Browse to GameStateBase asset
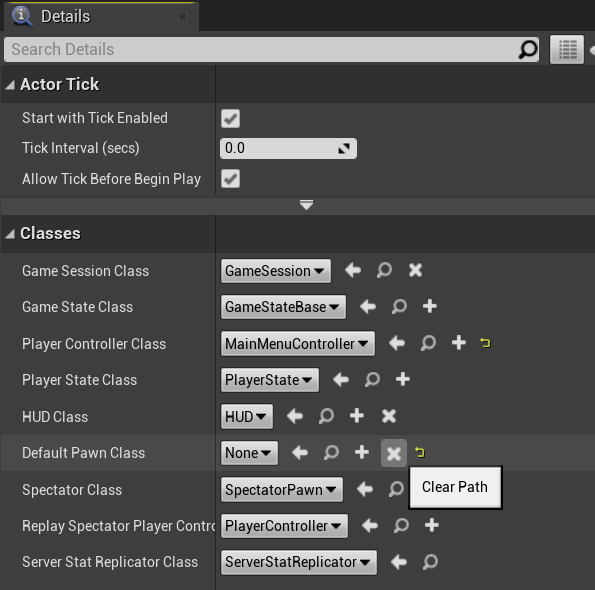Viewport: 595px width, 590px height. [399, 306]
